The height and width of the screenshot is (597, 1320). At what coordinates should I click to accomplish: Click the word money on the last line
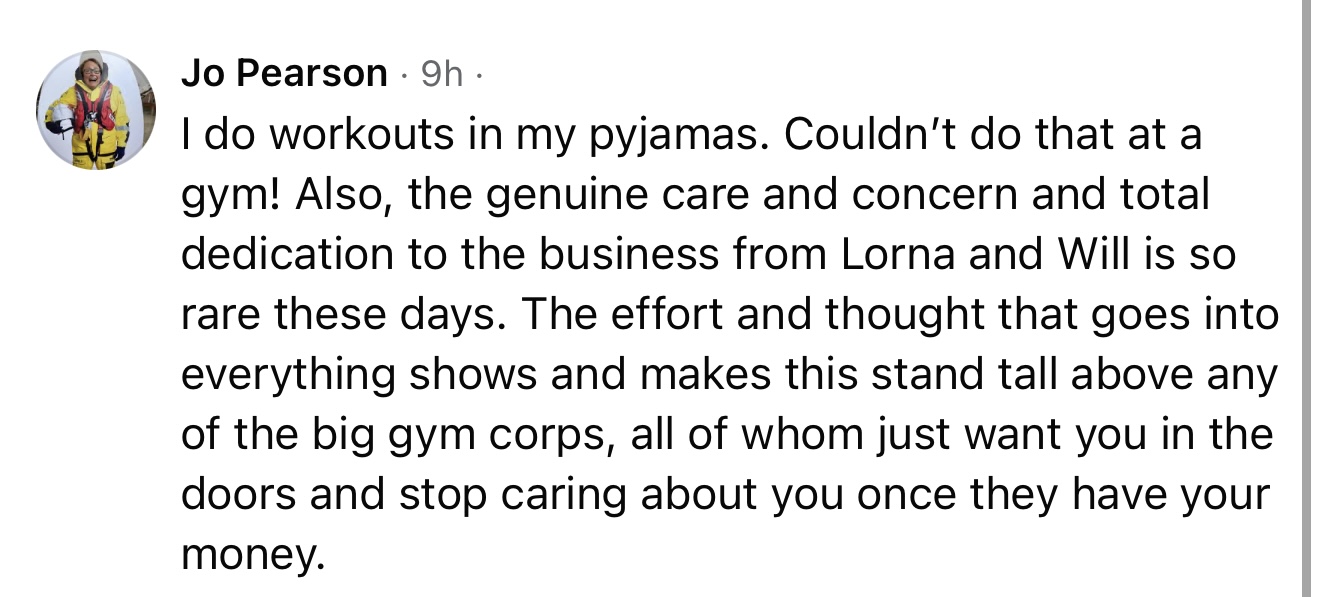pyautogui.click(x=251, y=554)
